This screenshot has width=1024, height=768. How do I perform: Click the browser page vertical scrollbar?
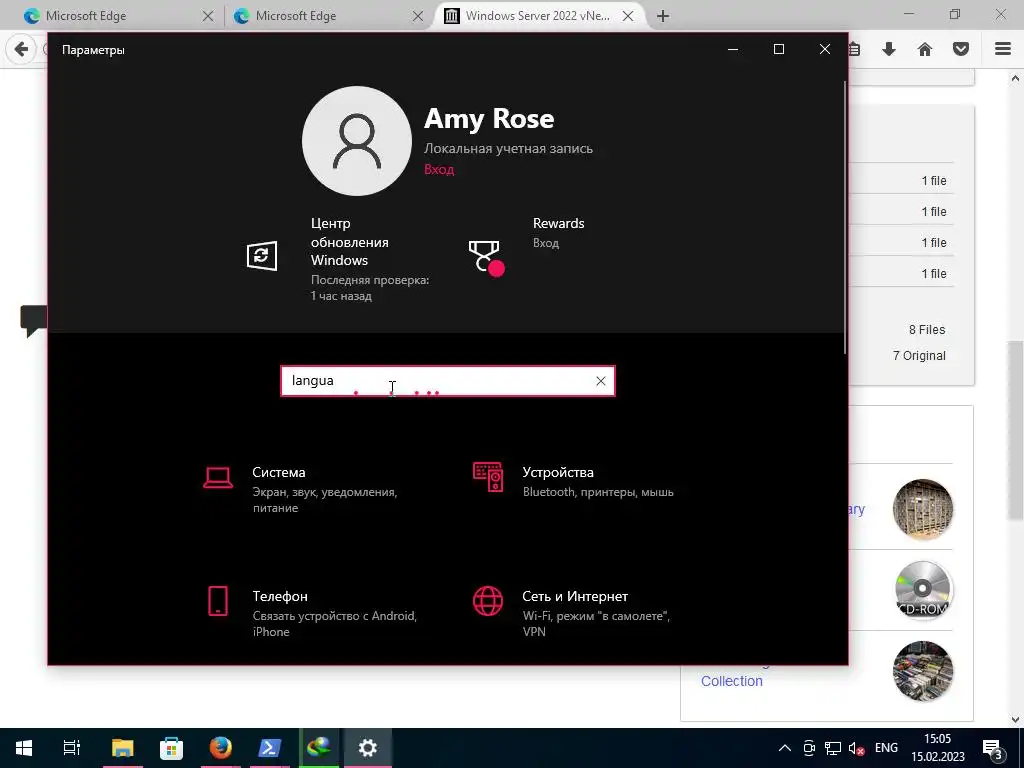1016,430
